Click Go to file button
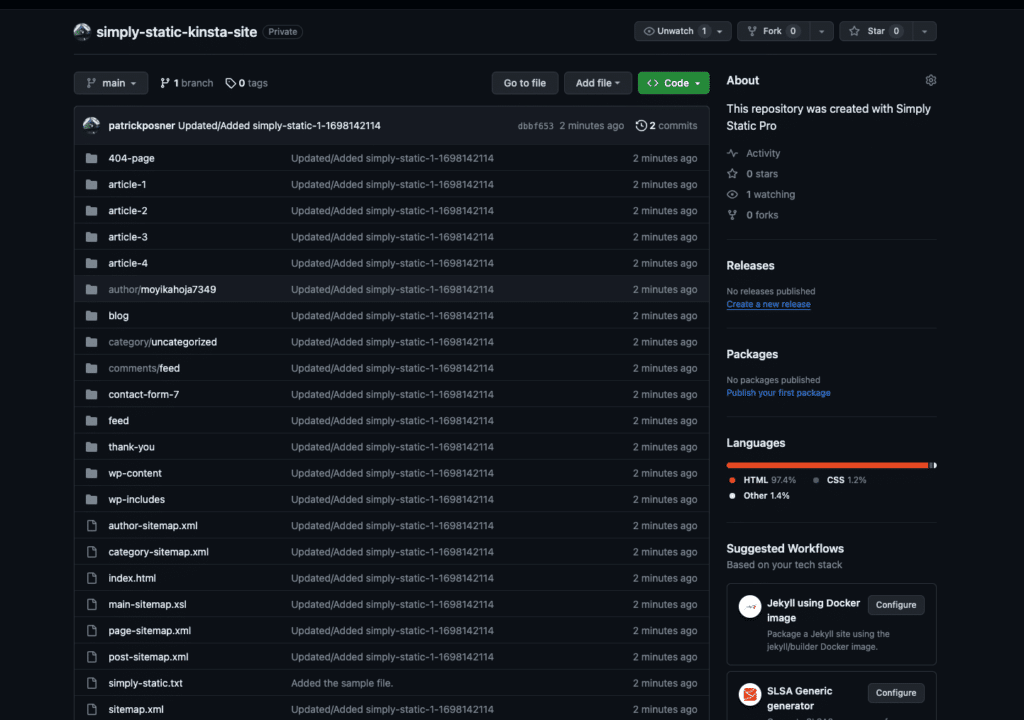This screenshot has height=720, width=1024. pyautogui.click(x=524, y=83)
